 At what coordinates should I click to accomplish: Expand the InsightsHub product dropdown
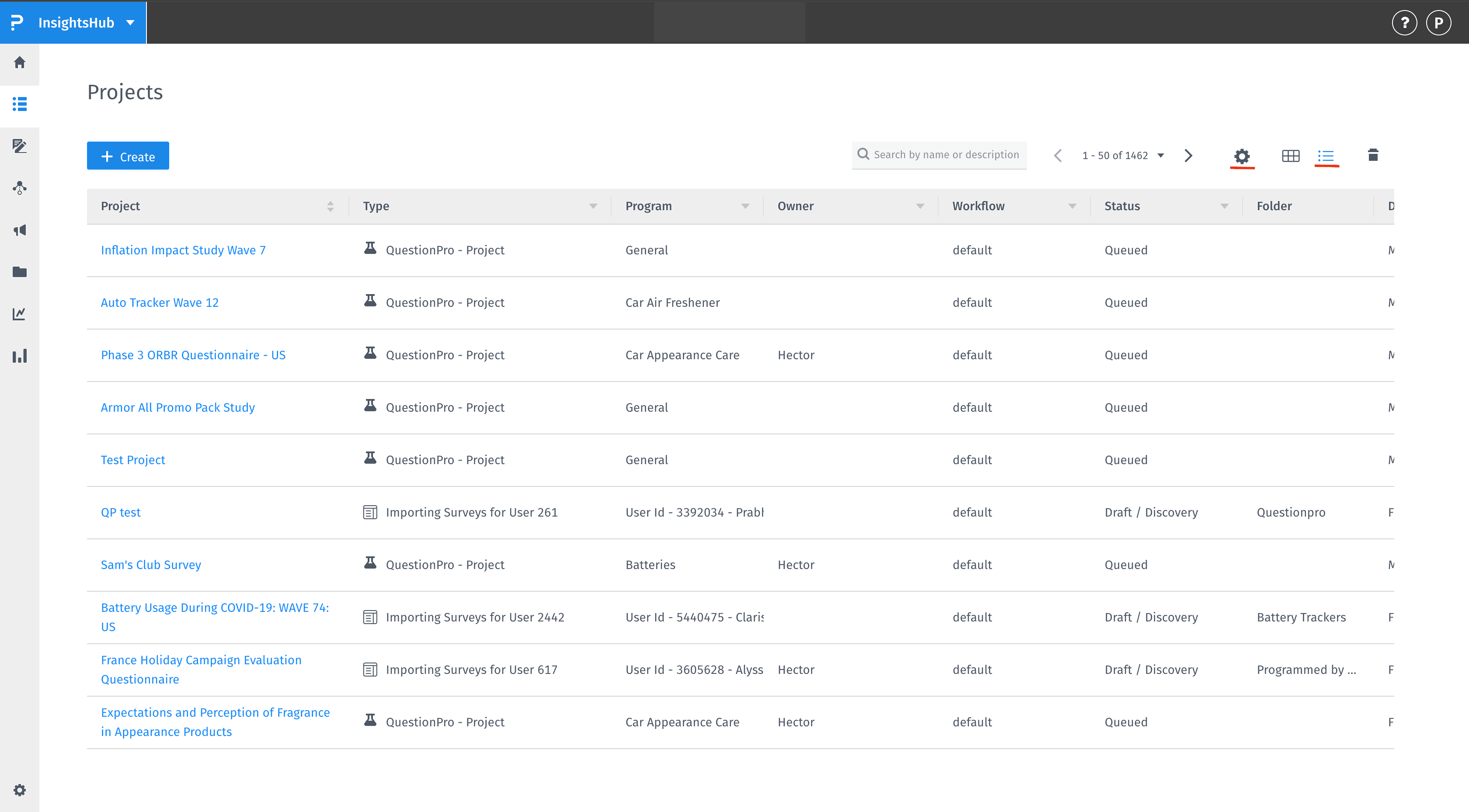[x=131, y=23]
